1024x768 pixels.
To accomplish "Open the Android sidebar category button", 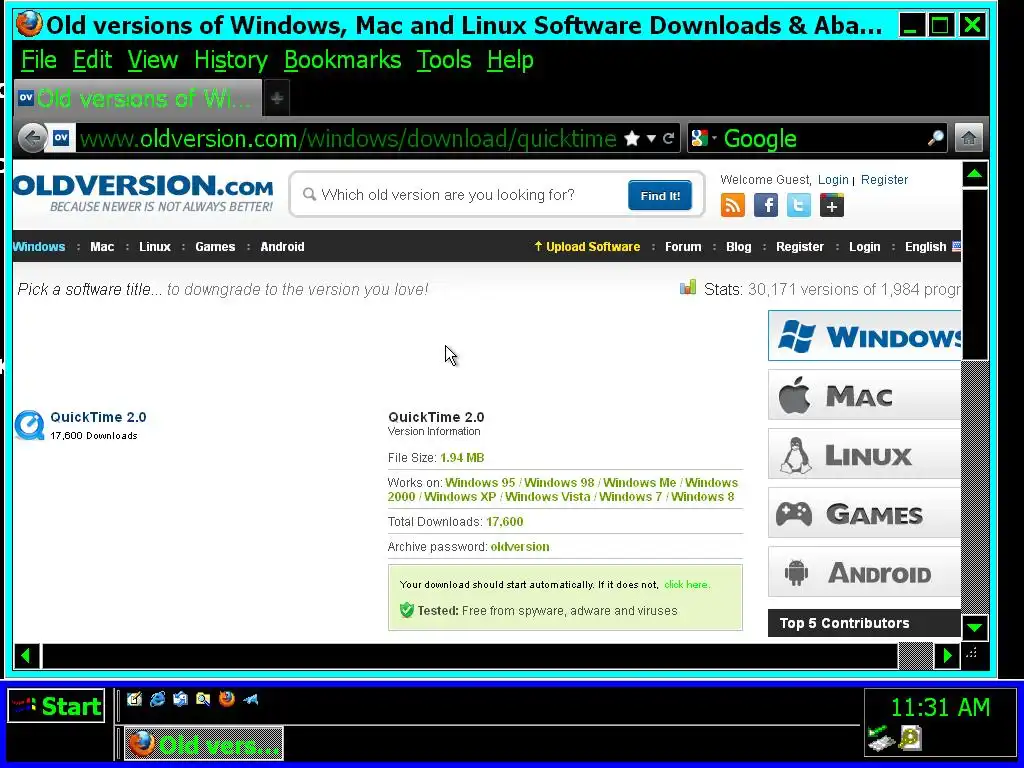I will tap(865, 572).
